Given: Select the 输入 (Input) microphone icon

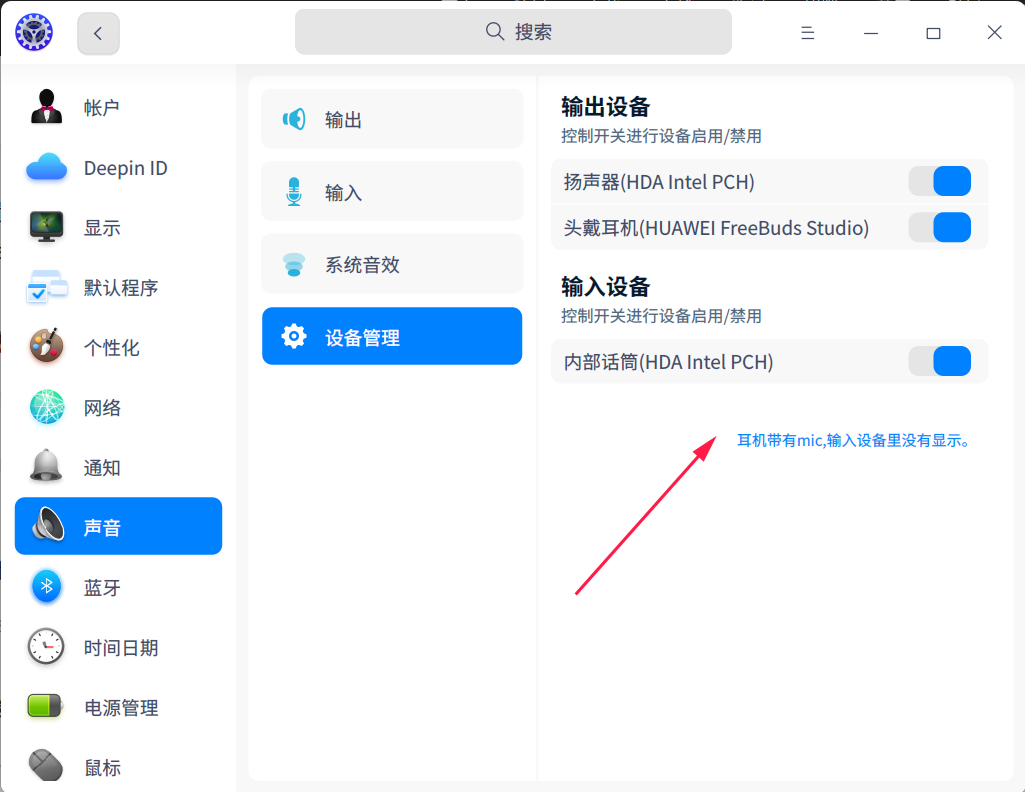Looking at the screenshot, I should 293,191.
